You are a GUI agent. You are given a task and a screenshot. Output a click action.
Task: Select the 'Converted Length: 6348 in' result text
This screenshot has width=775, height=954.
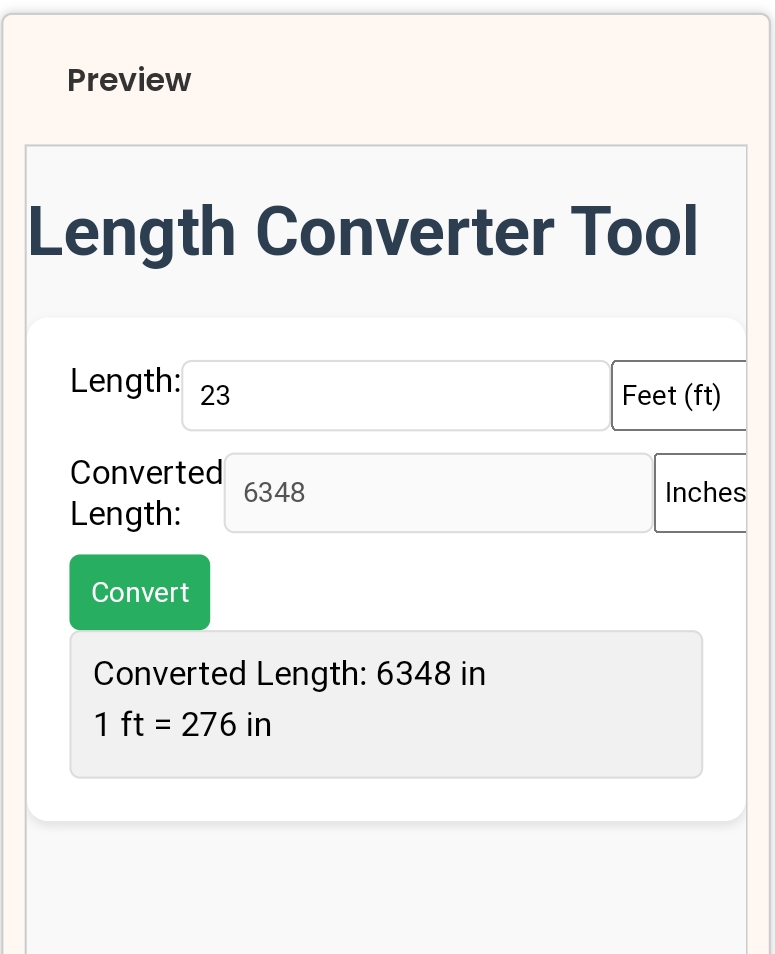[x=290, y=674]
